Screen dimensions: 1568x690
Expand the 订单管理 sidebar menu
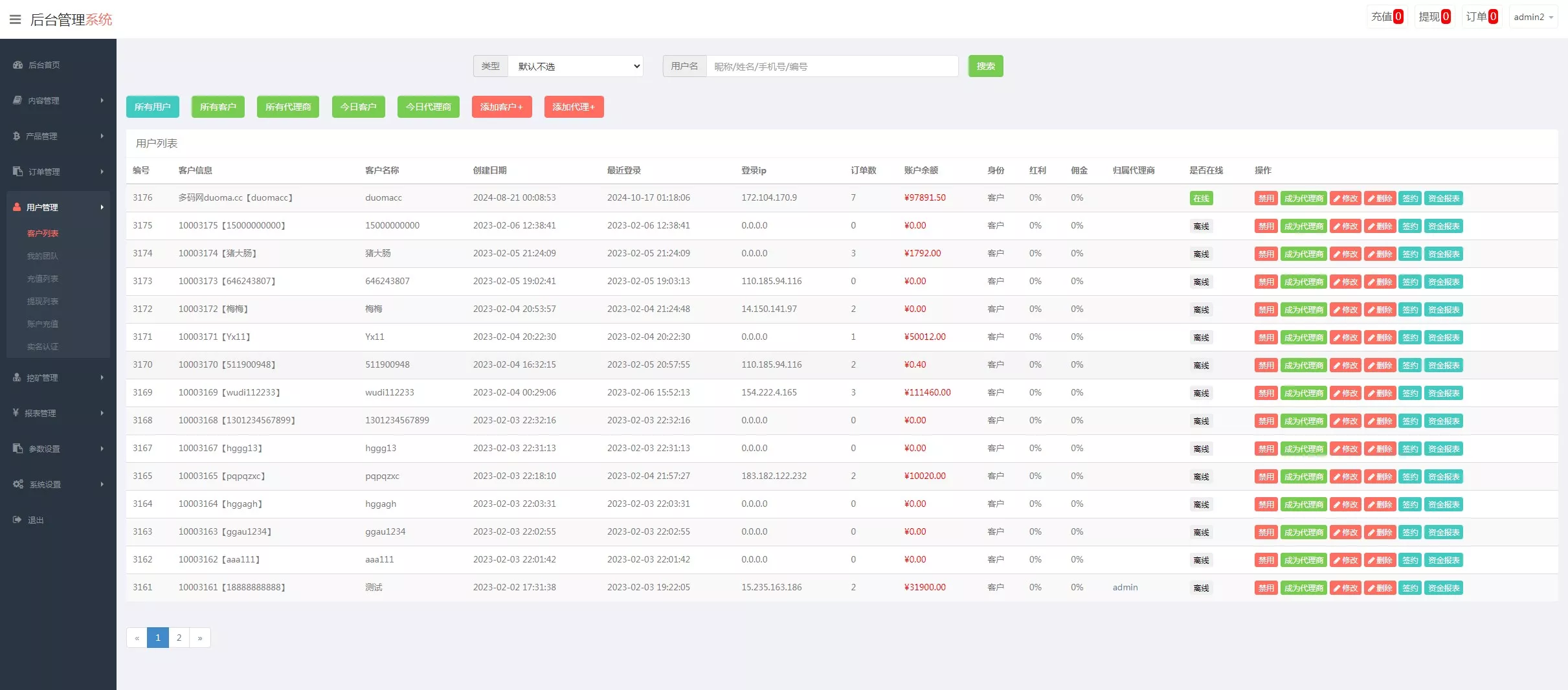(x=58, y=172)
